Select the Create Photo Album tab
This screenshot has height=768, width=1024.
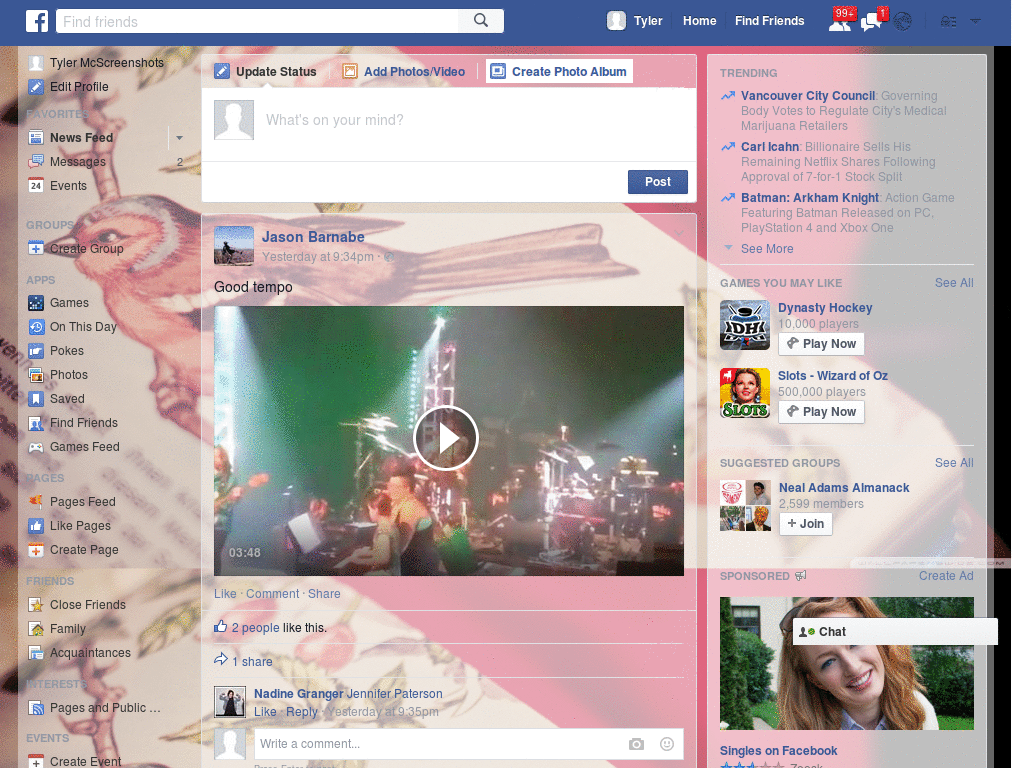(x=559, y=72)
